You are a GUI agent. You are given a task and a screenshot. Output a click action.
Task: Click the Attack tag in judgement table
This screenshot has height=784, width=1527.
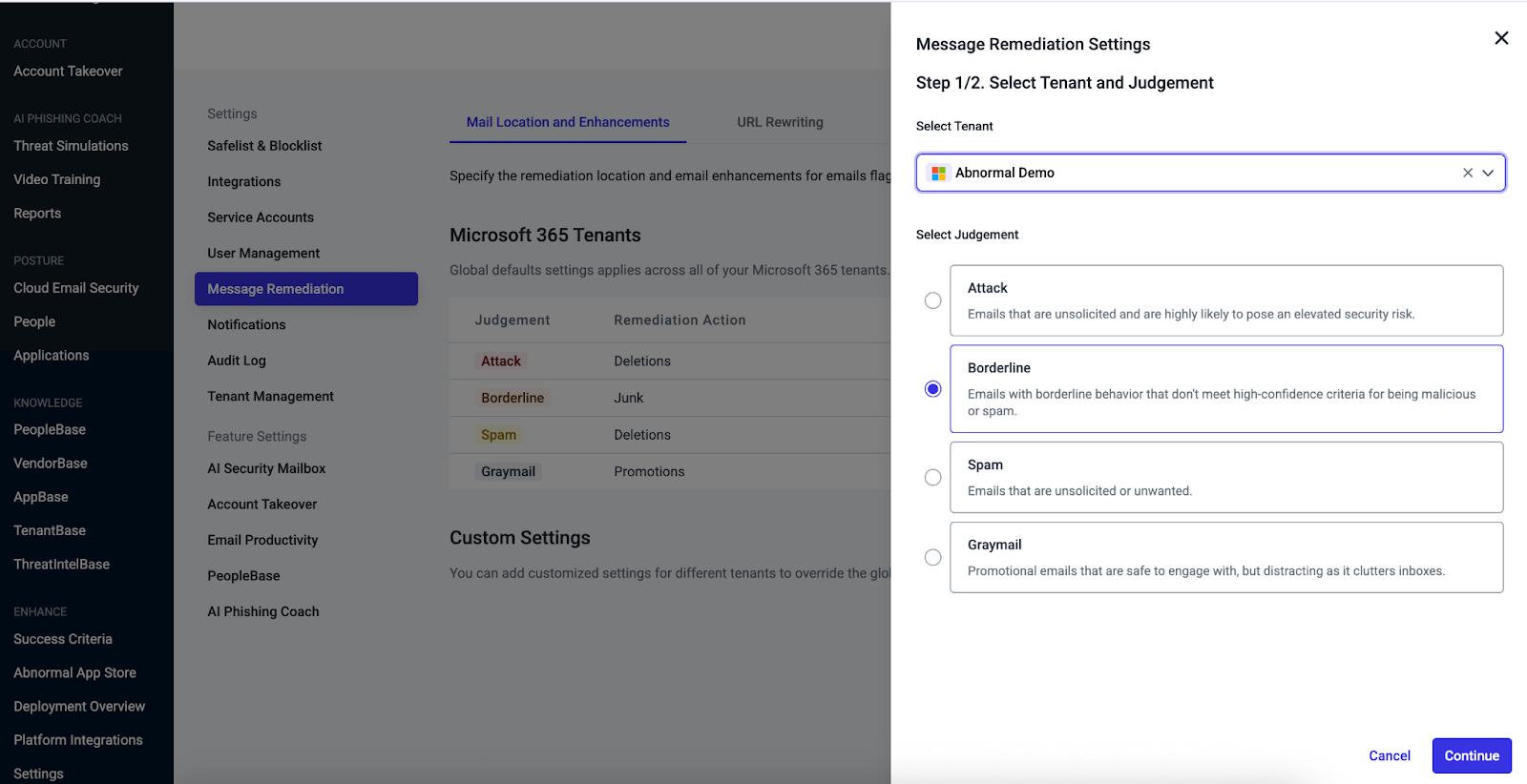point(501,361)
